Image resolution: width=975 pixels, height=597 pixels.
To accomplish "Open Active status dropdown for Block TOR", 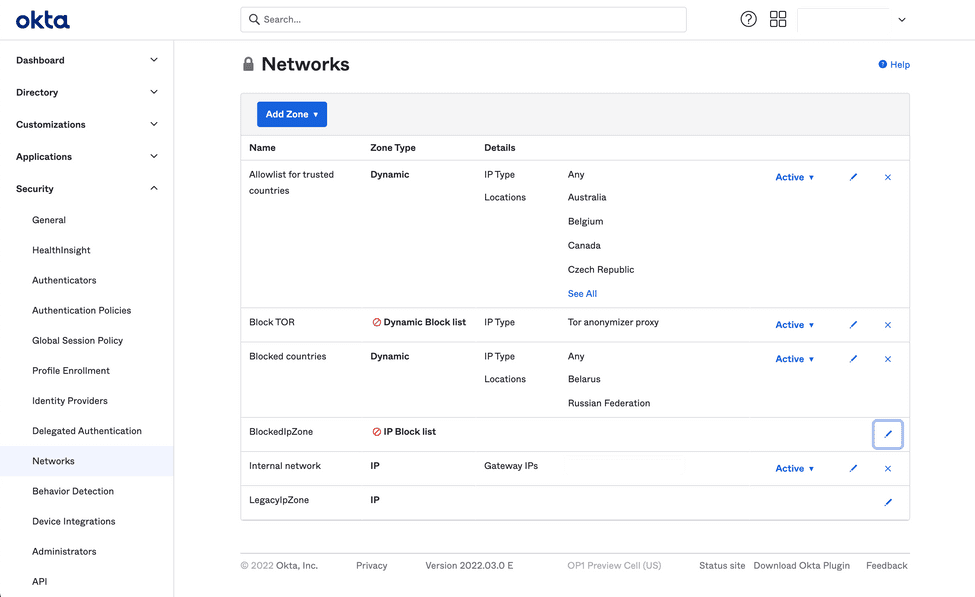I will 794,325.
